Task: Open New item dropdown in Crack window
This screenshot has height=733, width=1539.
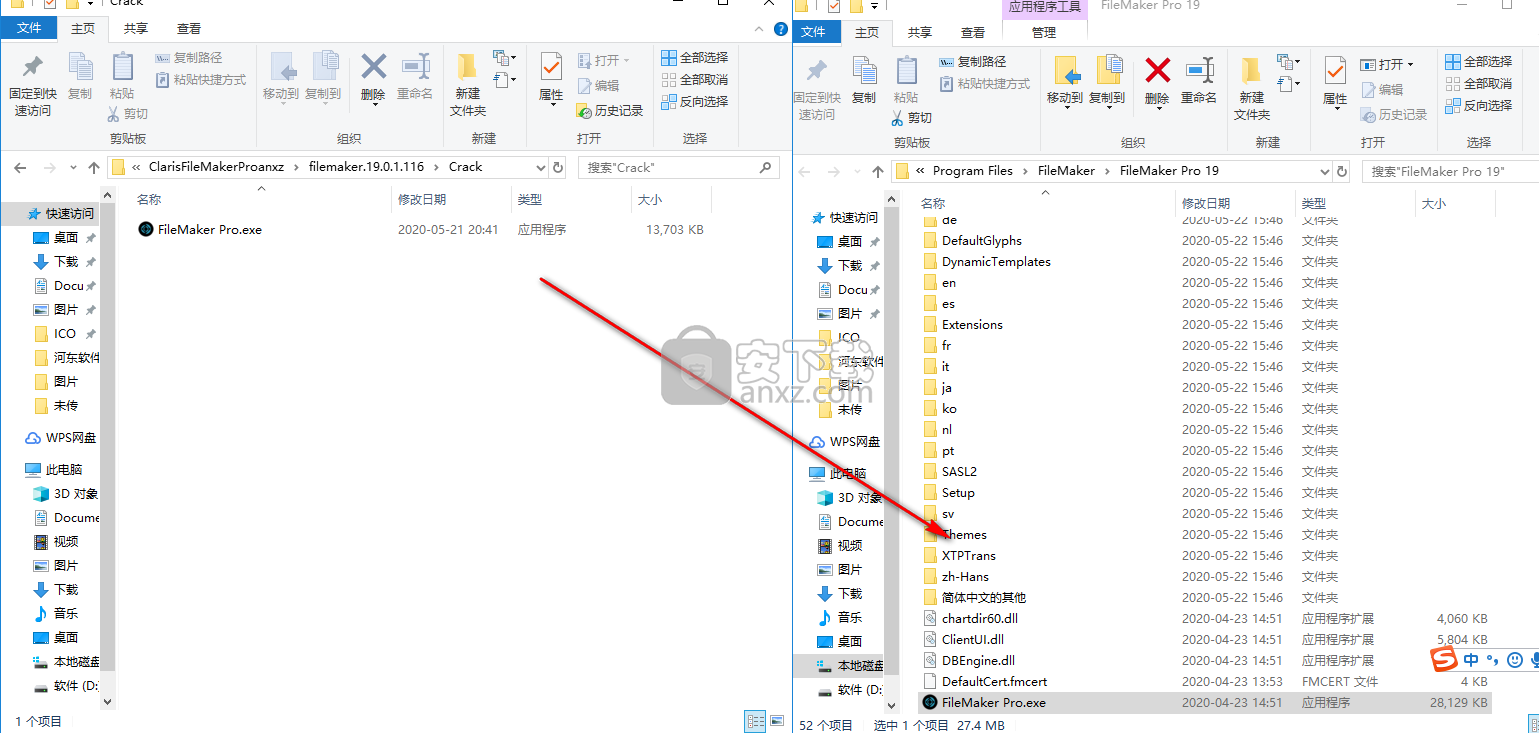Action: click(505, 58)
